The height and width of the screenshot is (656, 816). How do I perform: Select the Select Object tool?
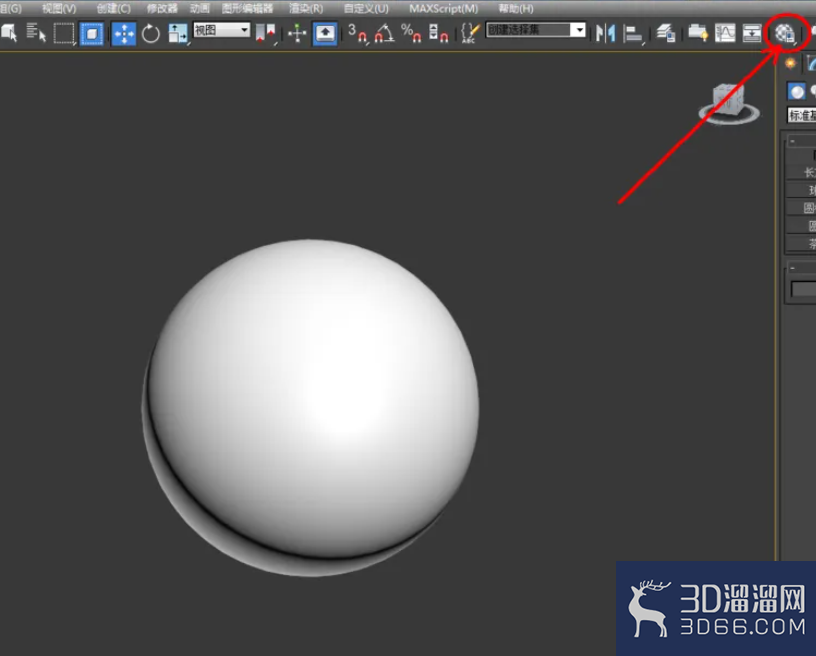tap(9, 33)
